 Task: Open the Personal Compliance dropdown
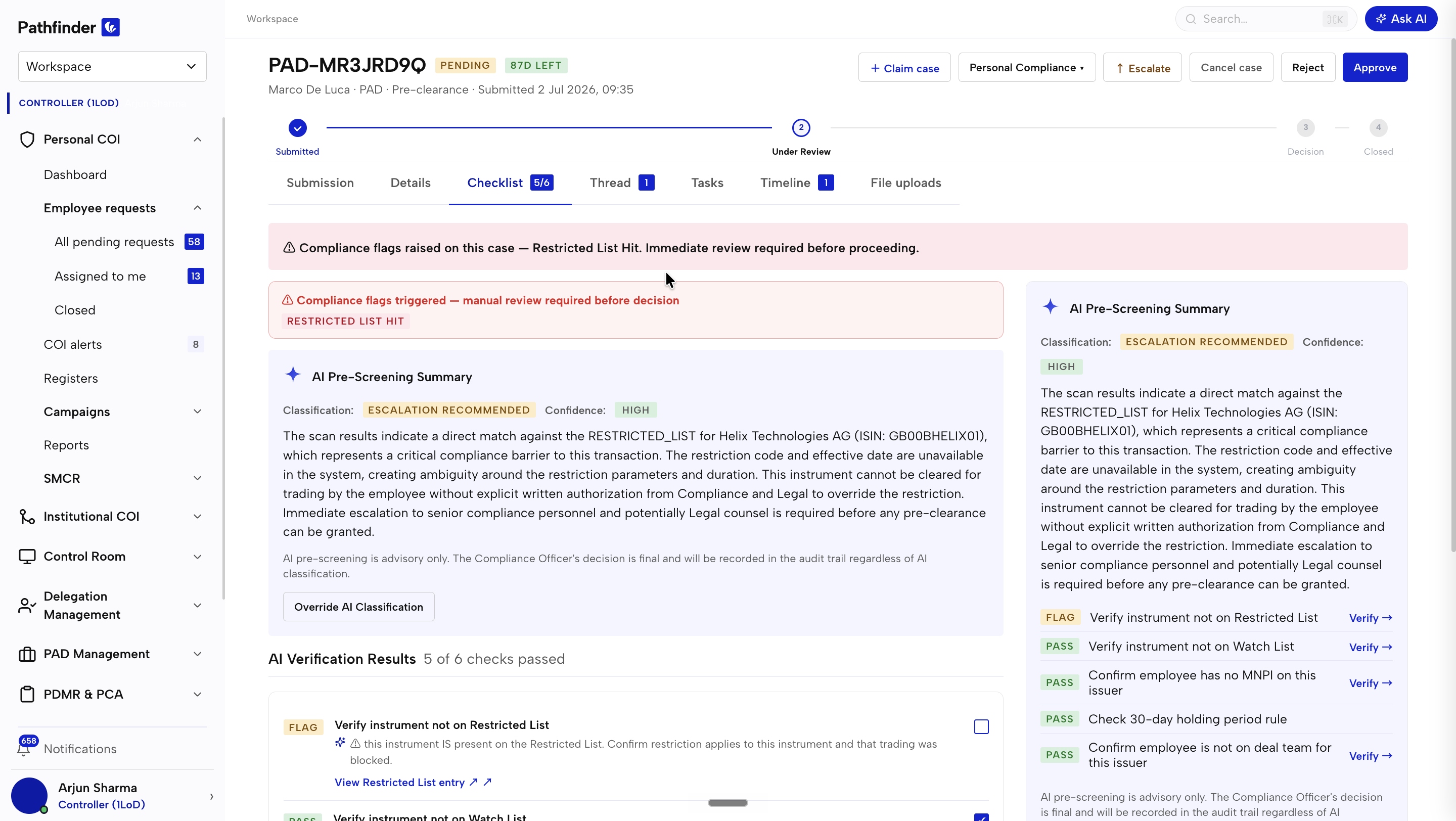pos(1026,67)
